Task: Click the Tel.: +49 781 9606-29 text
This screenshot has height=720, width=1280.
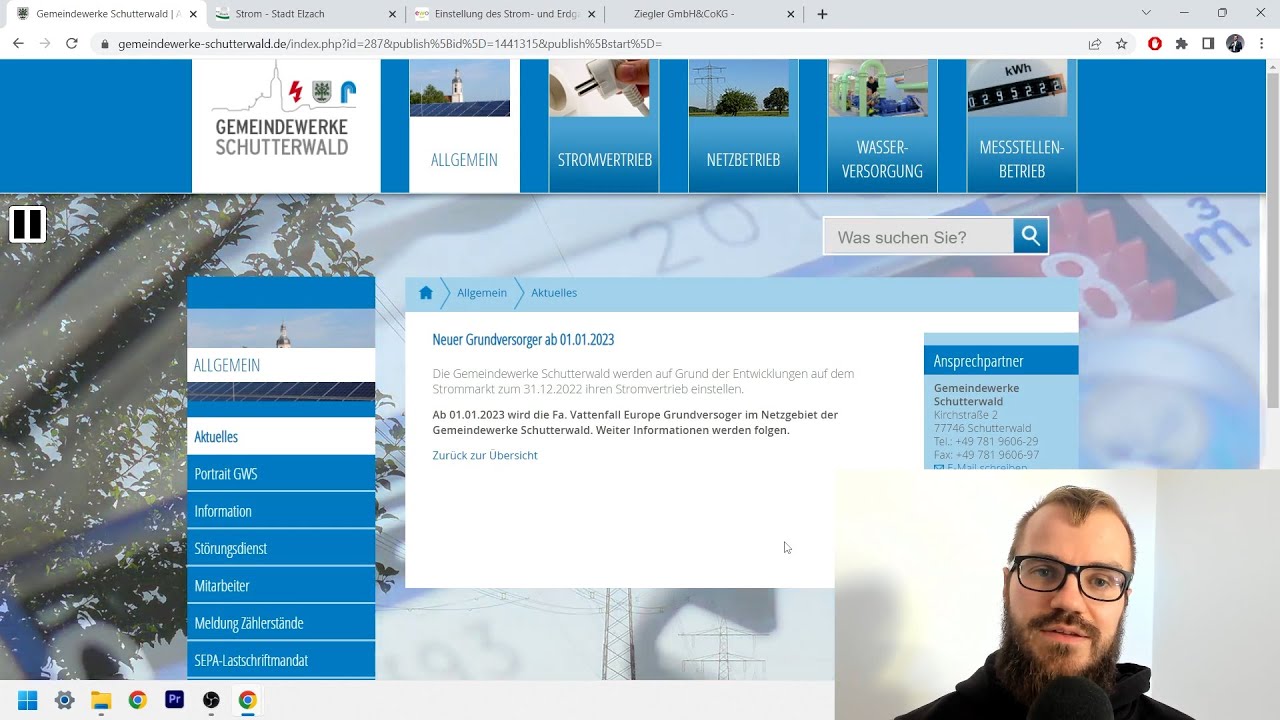Action: (986, 441)
